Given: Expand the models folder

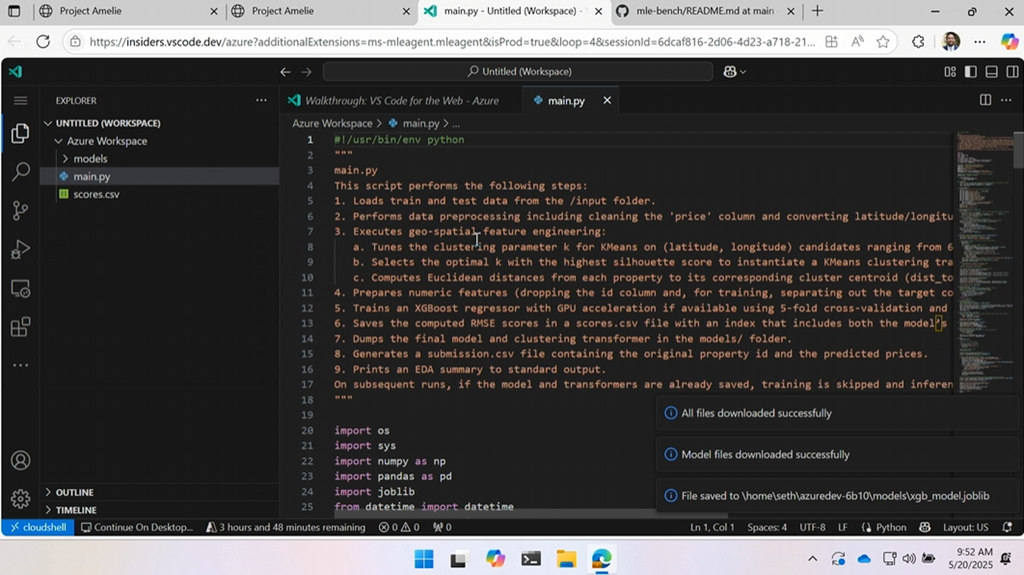Looking at the screenshot, I should coord(90,159).
